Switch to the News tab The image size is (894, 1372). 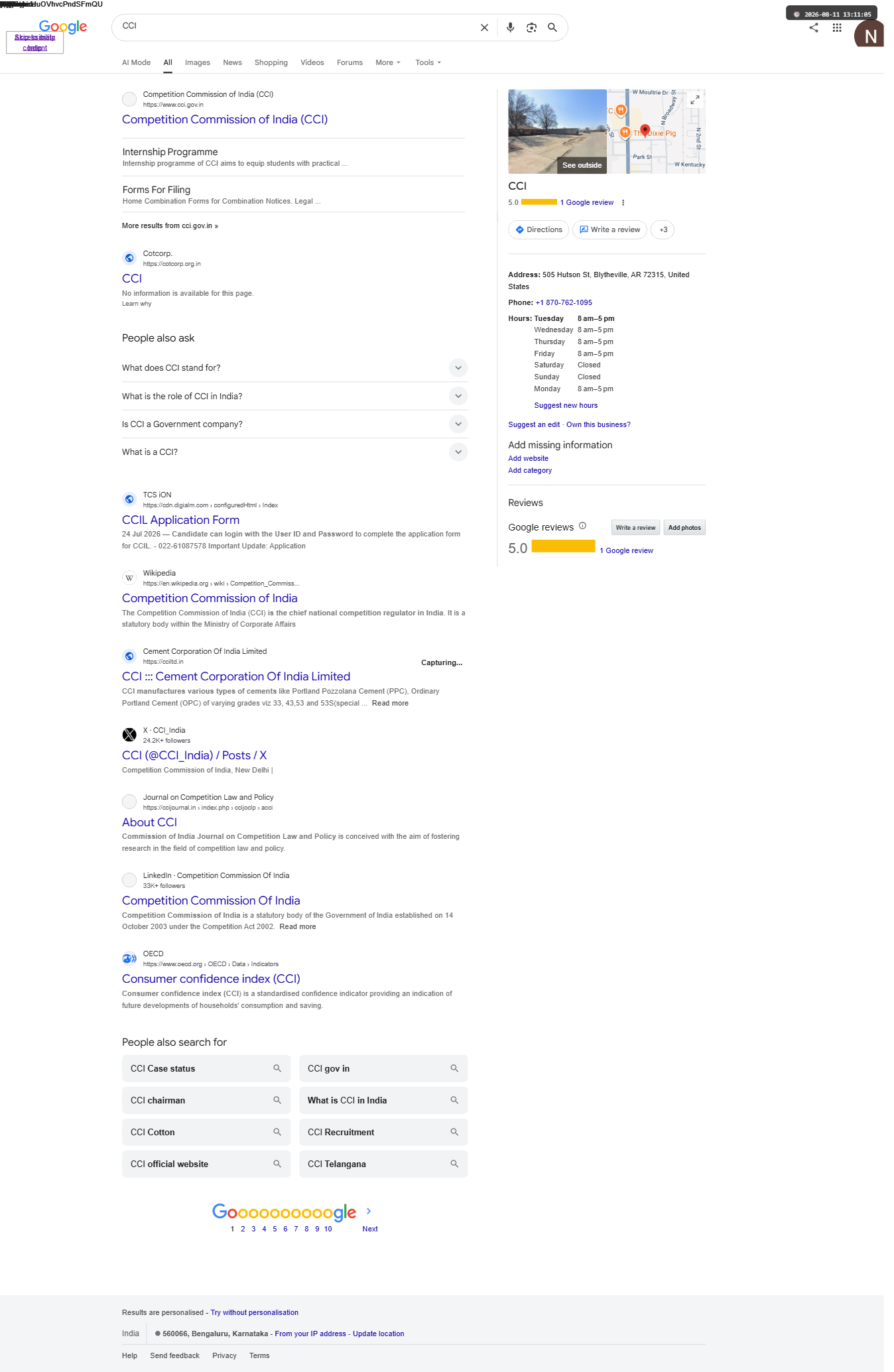(232, 63)
